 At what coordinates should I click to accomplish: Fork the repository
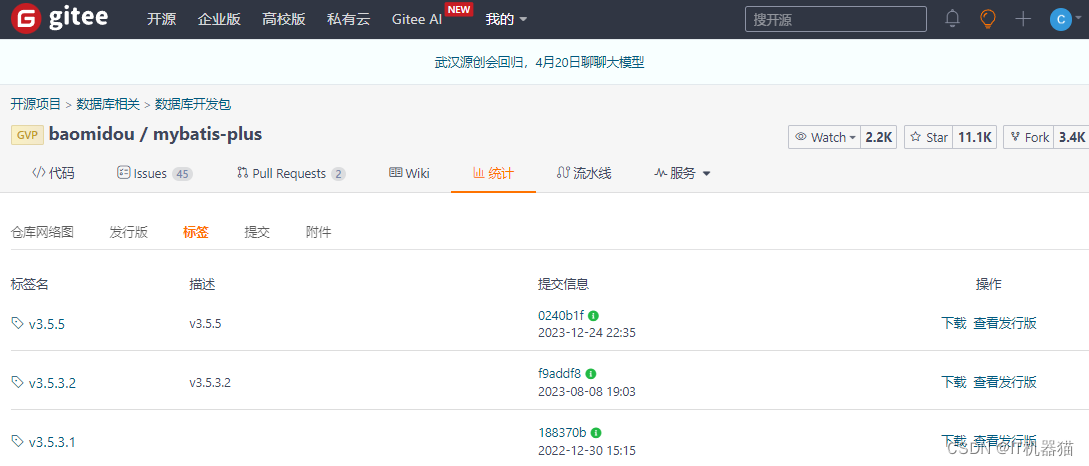click(1029, 138)
